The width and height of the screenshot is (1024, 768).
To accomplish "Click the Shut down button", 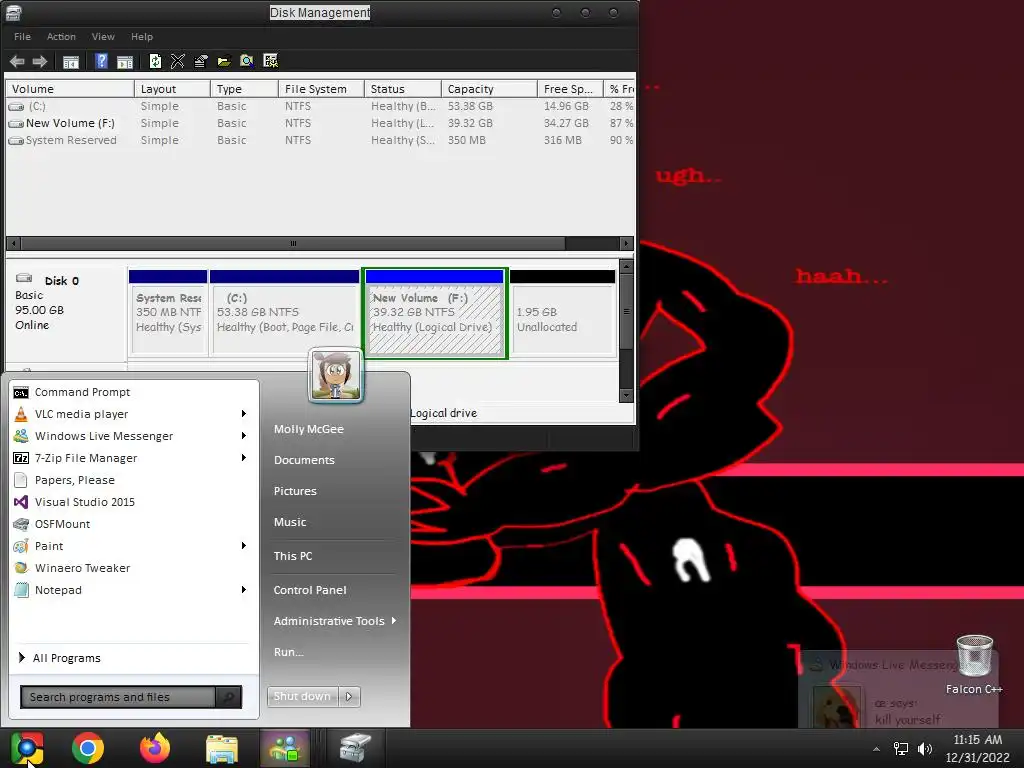I will point(302,697).
